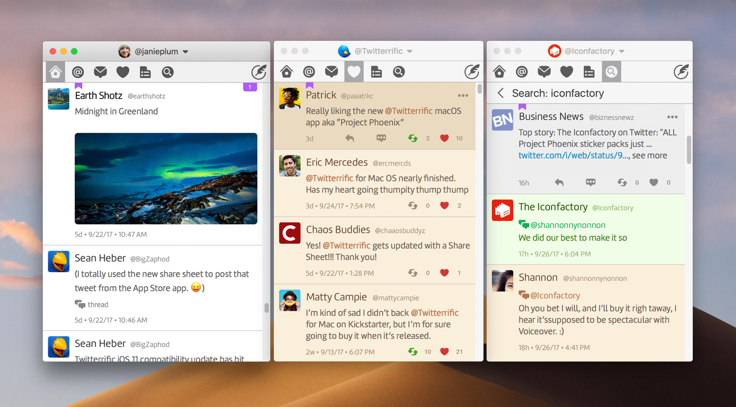Go to Home in @Twitterrific window
Image resolution: width=736 pixels, height=407 pixels.
(286, 72)
